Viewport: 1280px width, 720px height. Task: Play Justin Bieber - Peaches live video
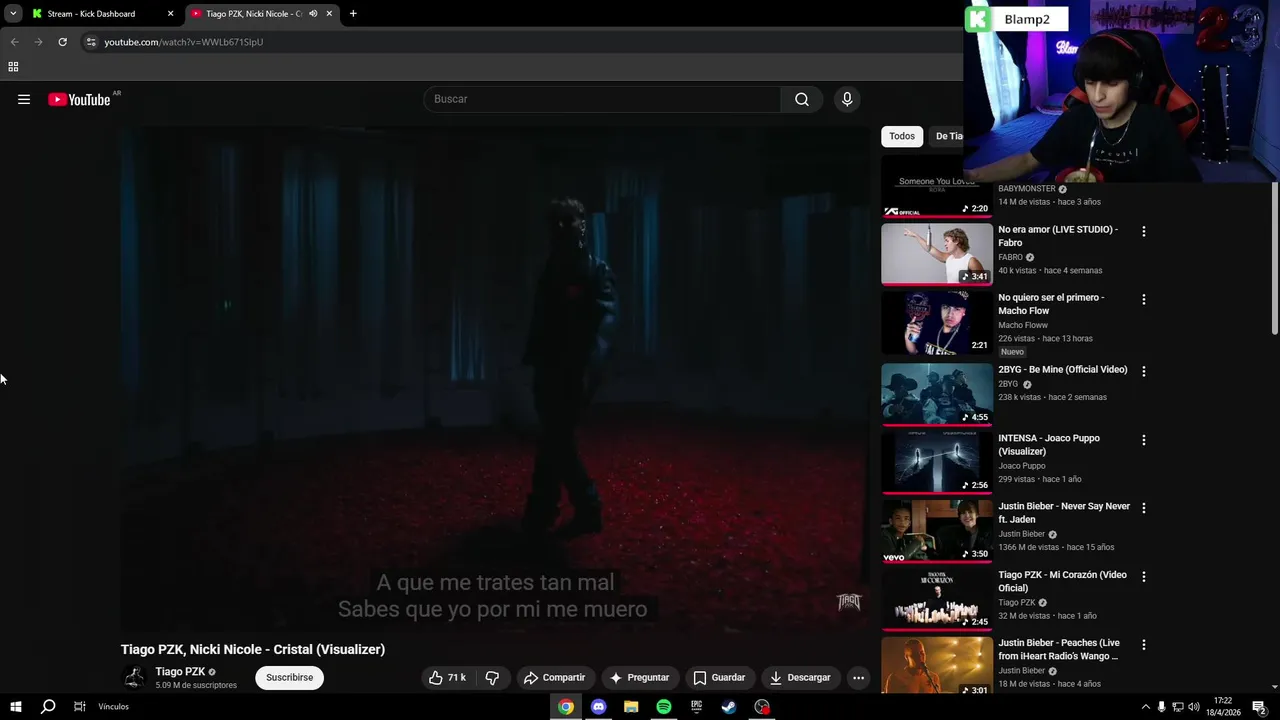coord(936,666)
